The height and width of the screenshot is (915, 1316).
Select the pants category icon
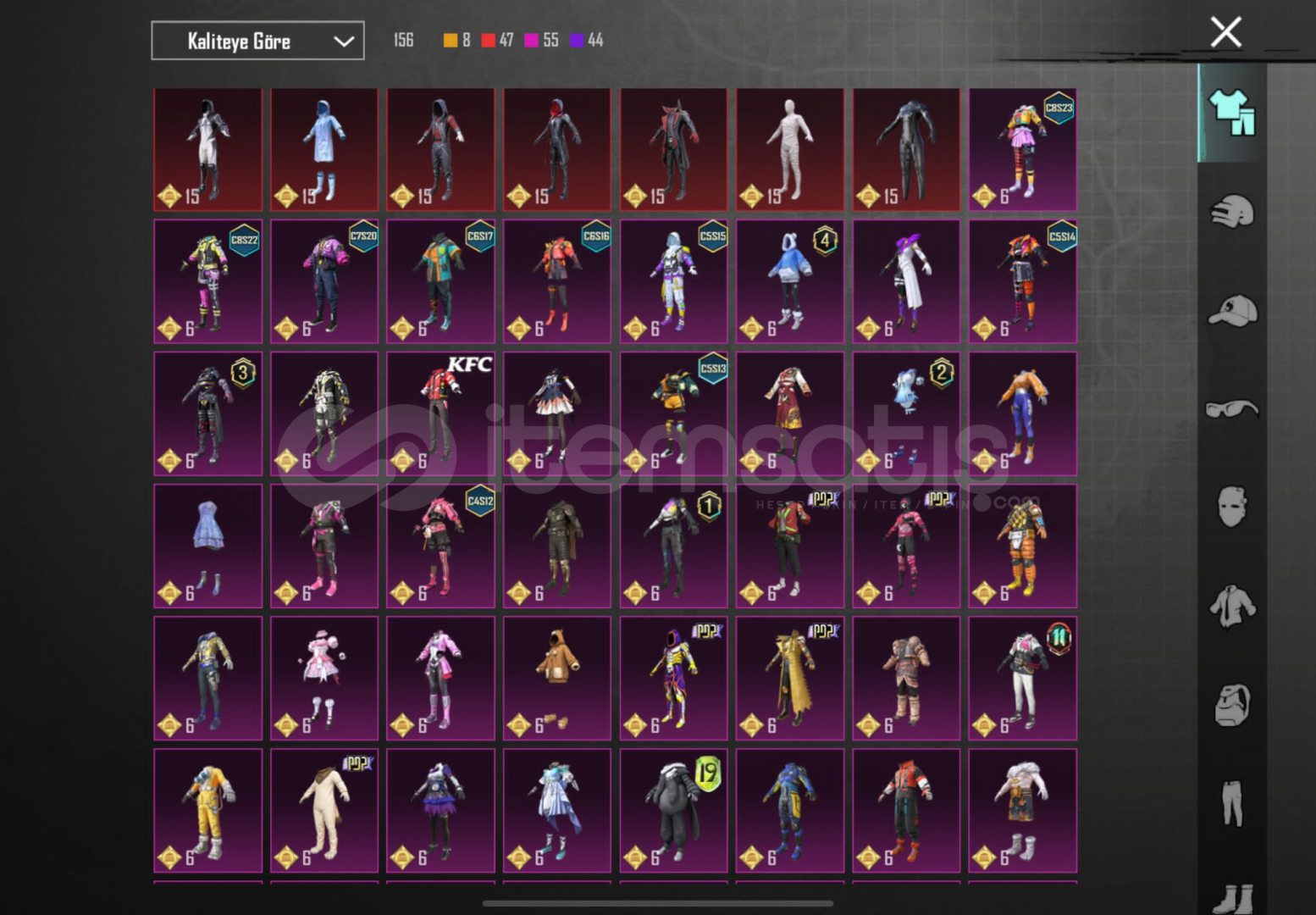point(1232,803)
